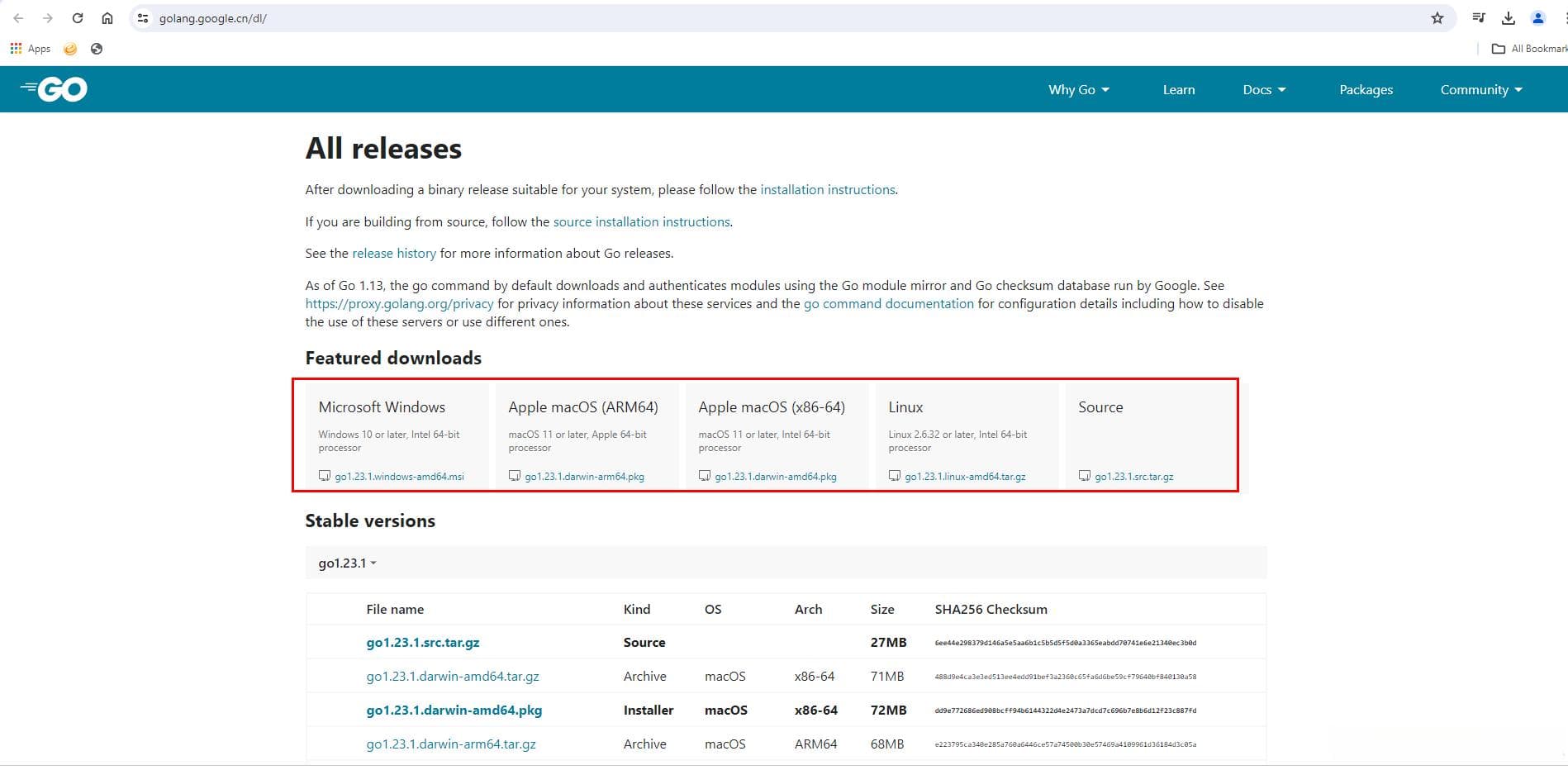Click the browser back arrow
Viewport: 1568px width, 770px height.
pyautogui.click(x=18, y=18)
